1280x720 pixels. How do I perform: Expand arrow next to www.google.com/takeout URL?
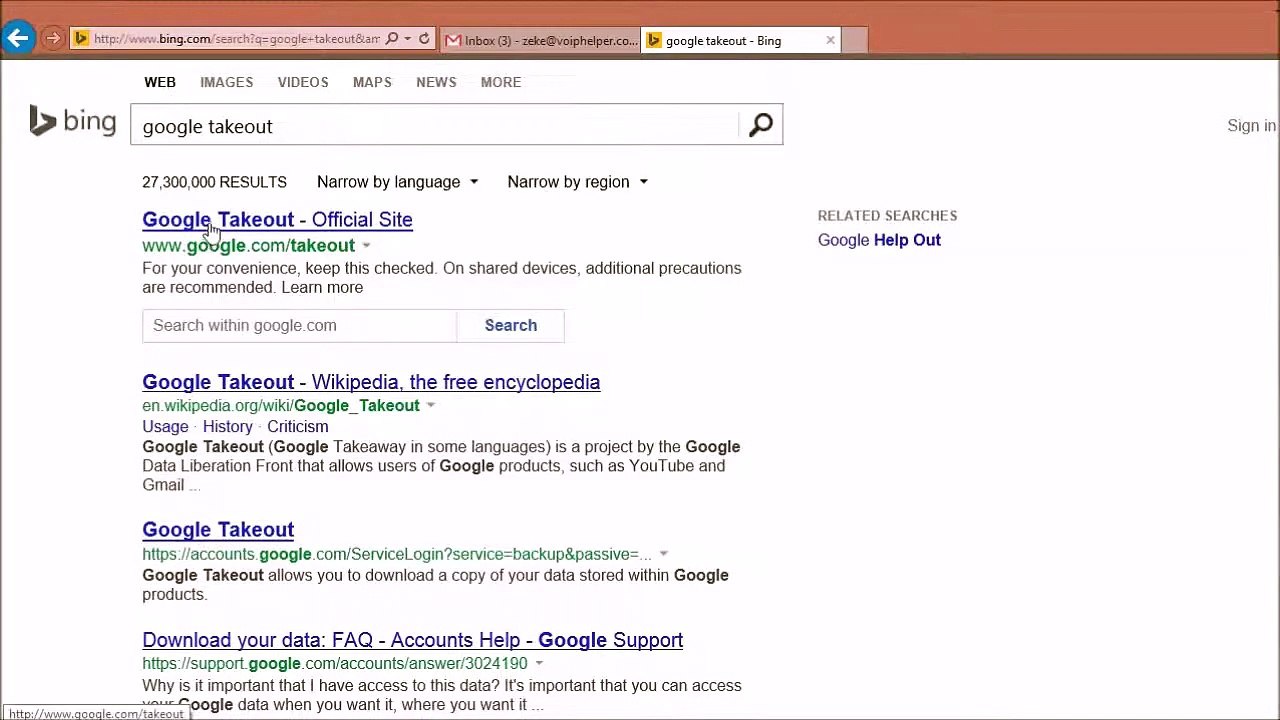[366, 246]
